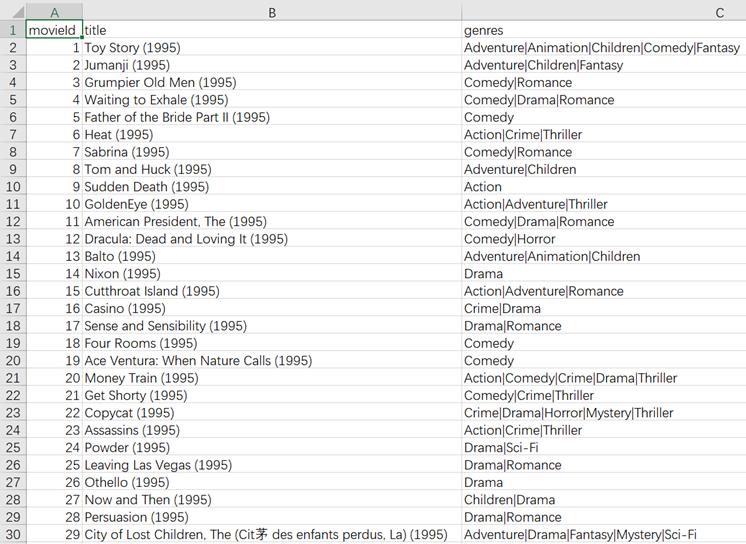Select the Action|Adventure|Romance genres cell
Viewport: 746px width, 544px height.
tap(604, 291)
